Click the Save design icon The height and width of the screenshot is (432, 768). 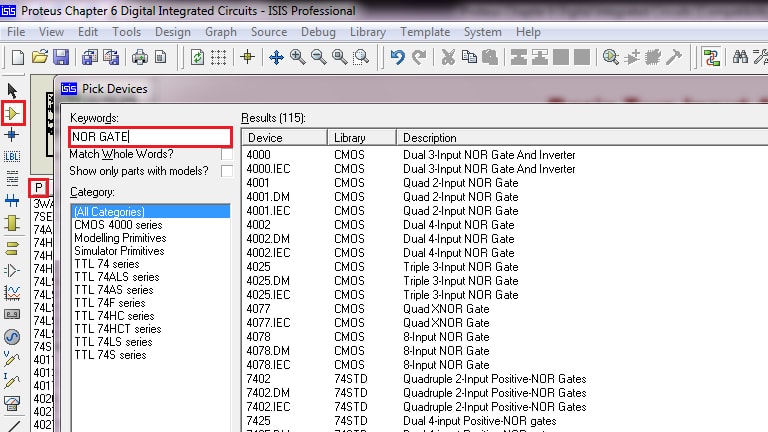(x=61, y=57)
